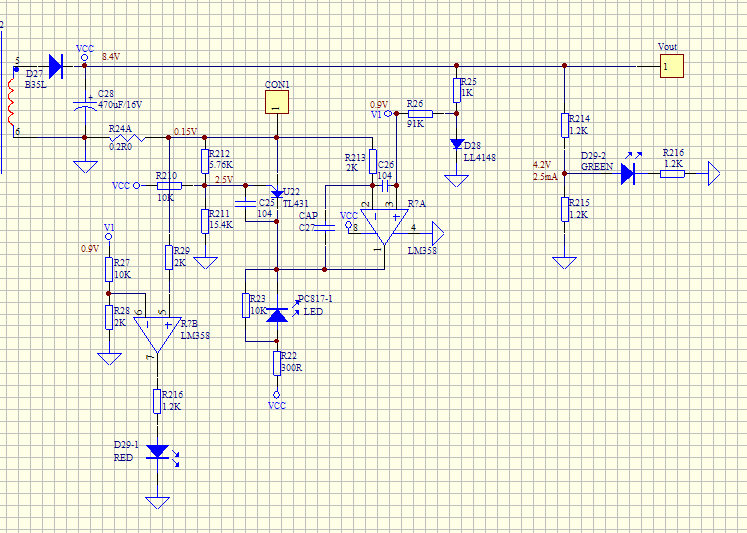Image resolution: width=747 pixels, height=533 pixels.
Task: Select the CON1 connector box
Action: [x=276, y=101]
